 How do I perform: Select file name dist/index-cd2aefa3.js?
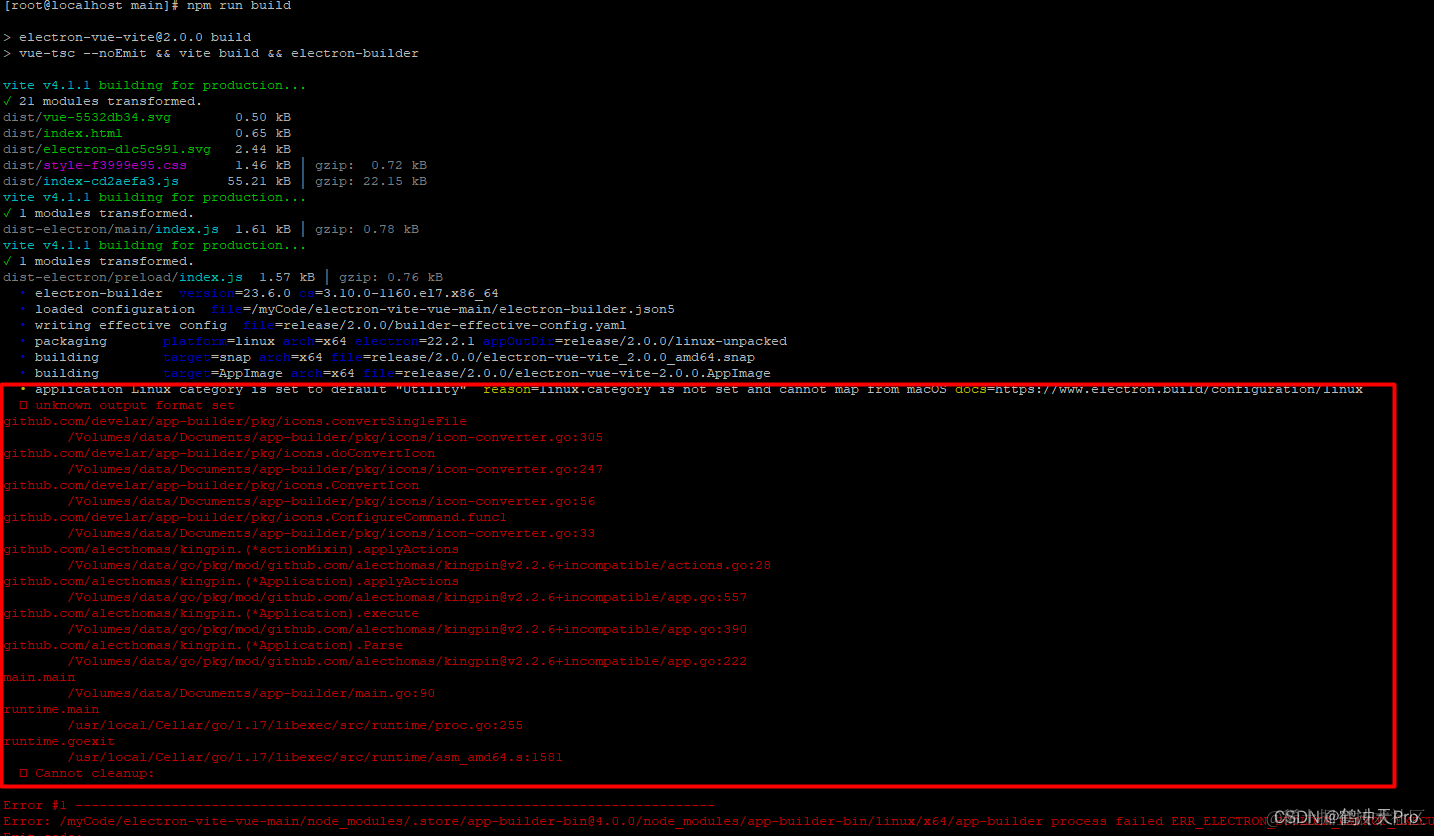(91, 181)
